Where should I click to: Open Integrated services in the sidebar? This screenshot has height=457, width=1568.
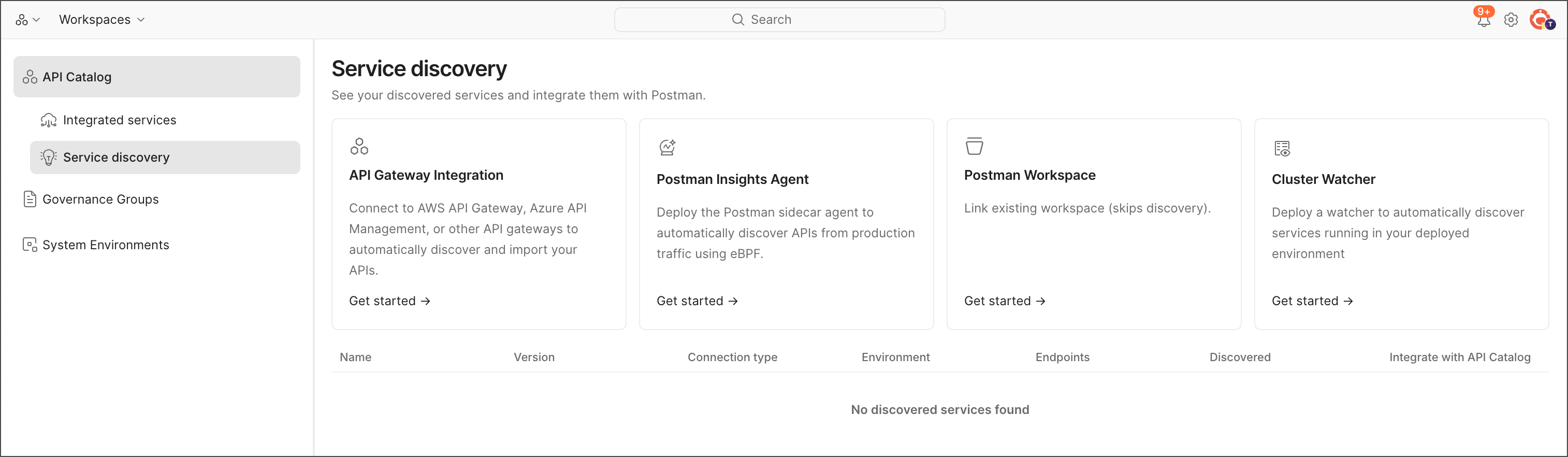click(119, 120)
